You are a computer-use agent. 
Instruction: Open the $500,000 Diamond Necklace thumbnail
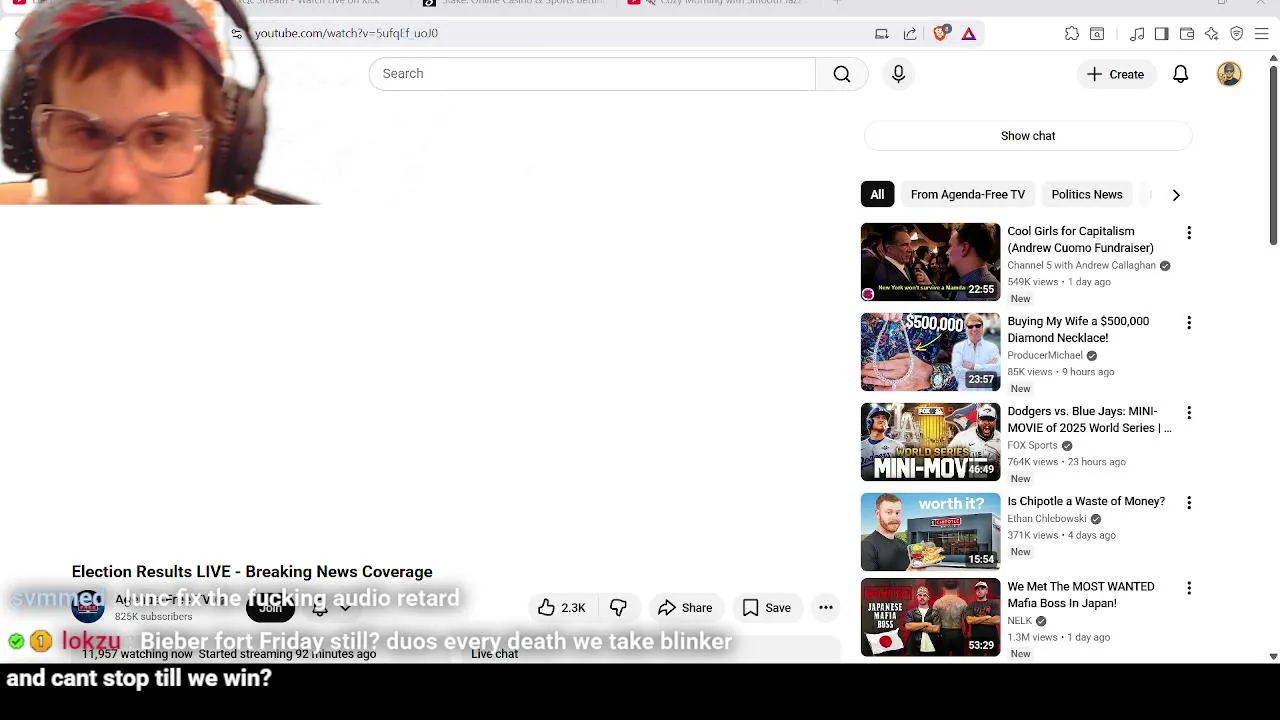coord(930,352)
